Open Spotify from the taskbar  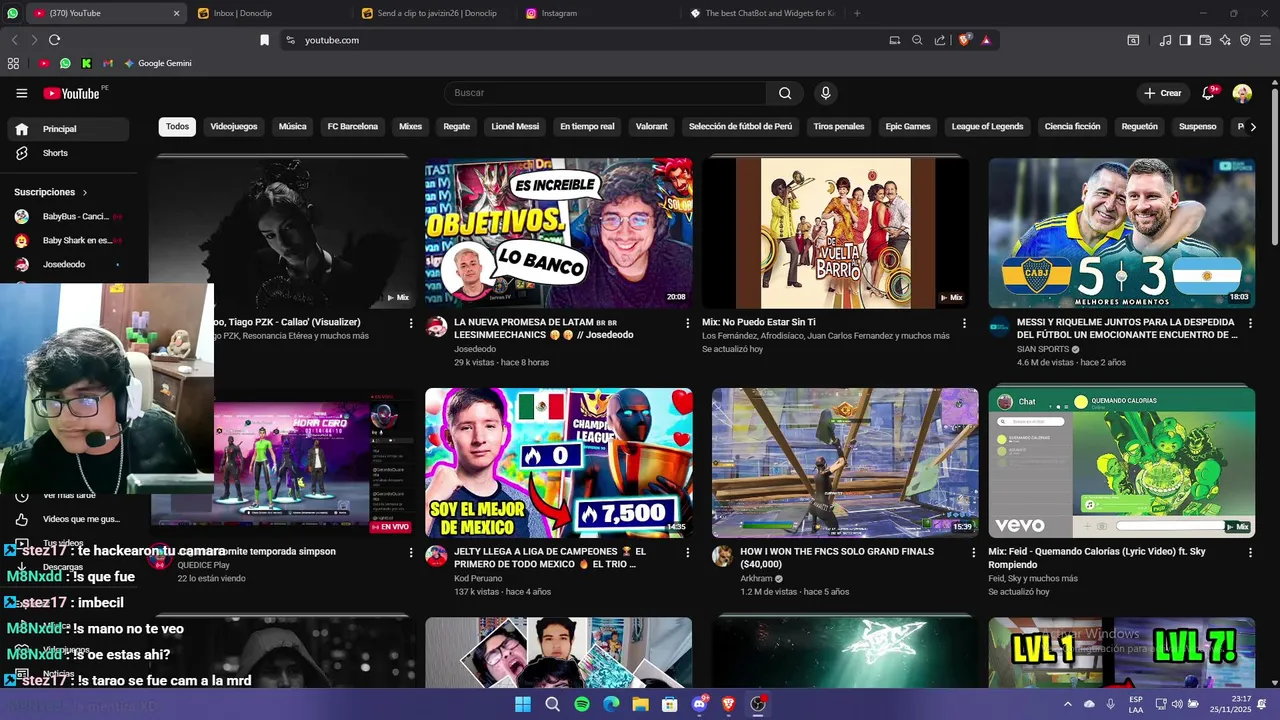582,704
